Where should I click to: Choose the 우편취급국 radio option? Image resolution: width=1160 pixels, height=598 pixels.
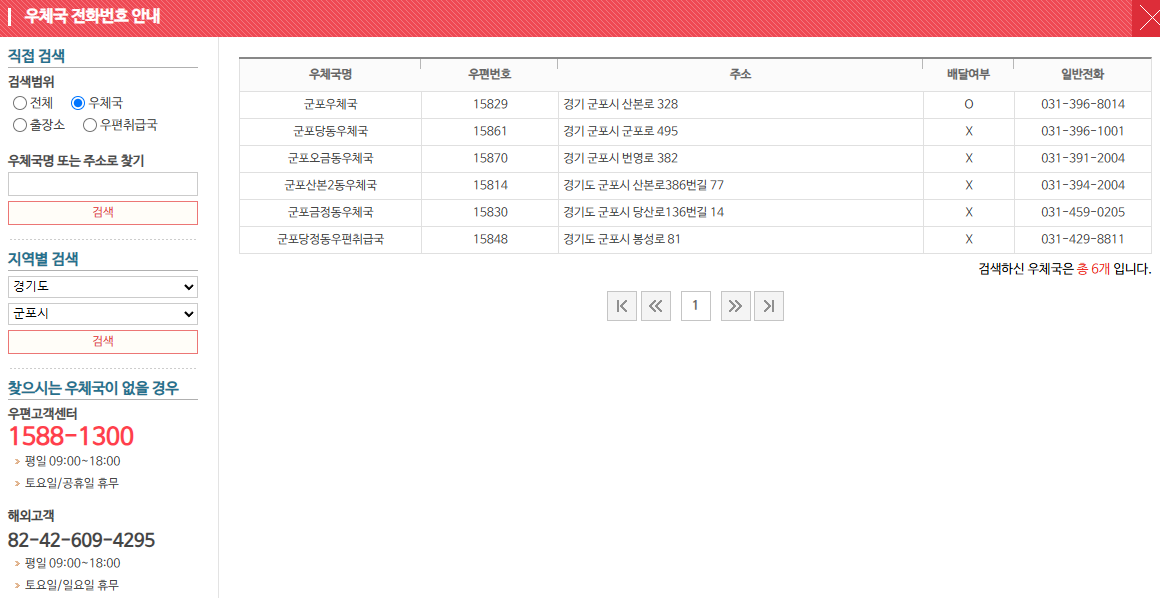tap(90, 125)
